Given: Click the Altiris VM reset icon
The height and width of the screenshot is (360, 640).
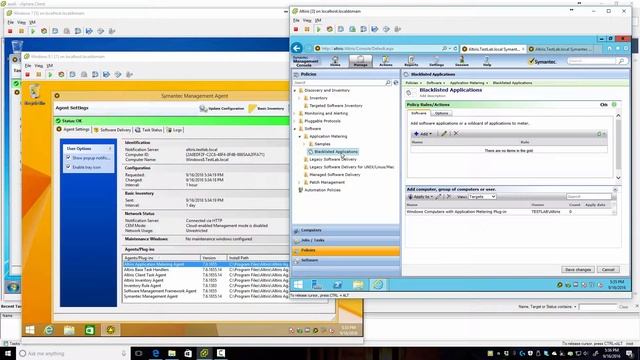Looking at the screenshot, I should [329, 29].
